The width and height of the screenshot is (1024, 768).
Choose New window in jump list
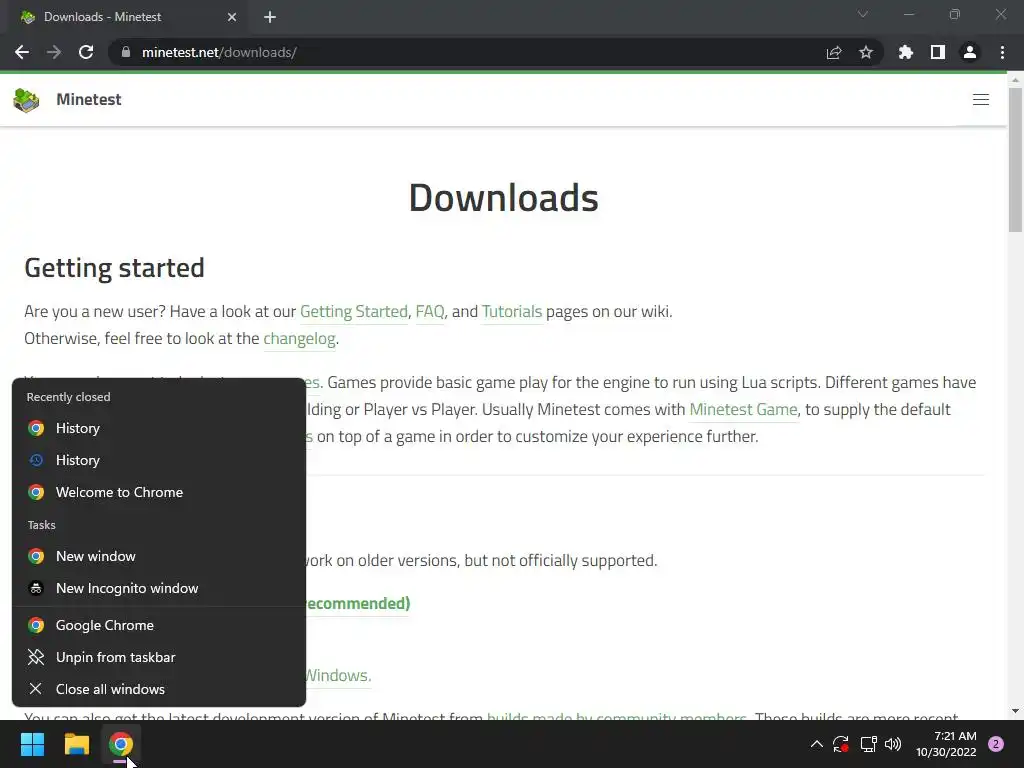click(x=159, y=556)
